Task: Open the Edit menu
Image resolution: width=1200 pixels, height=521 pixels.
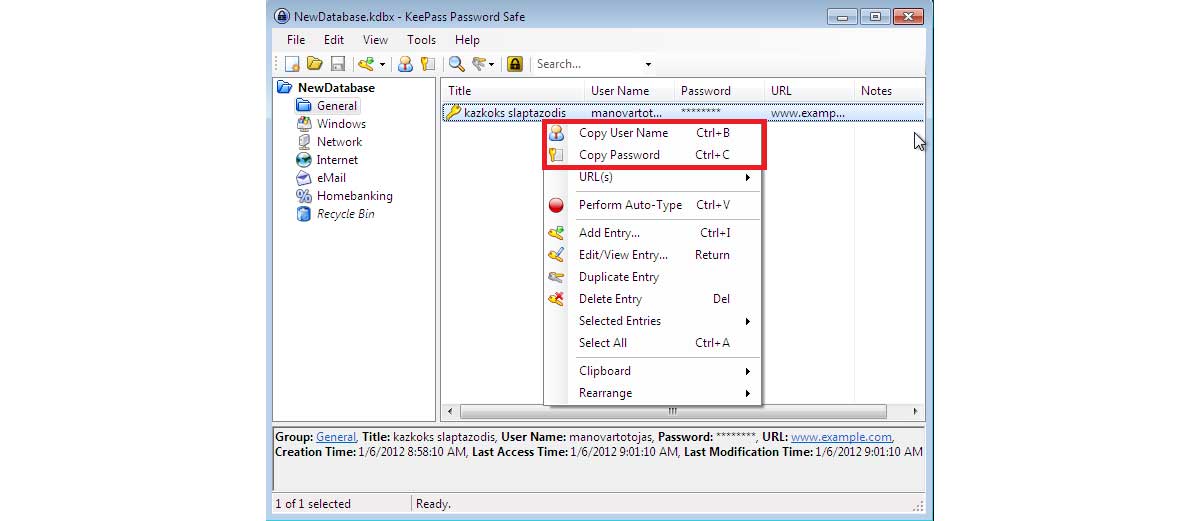Action: [333, 40]
